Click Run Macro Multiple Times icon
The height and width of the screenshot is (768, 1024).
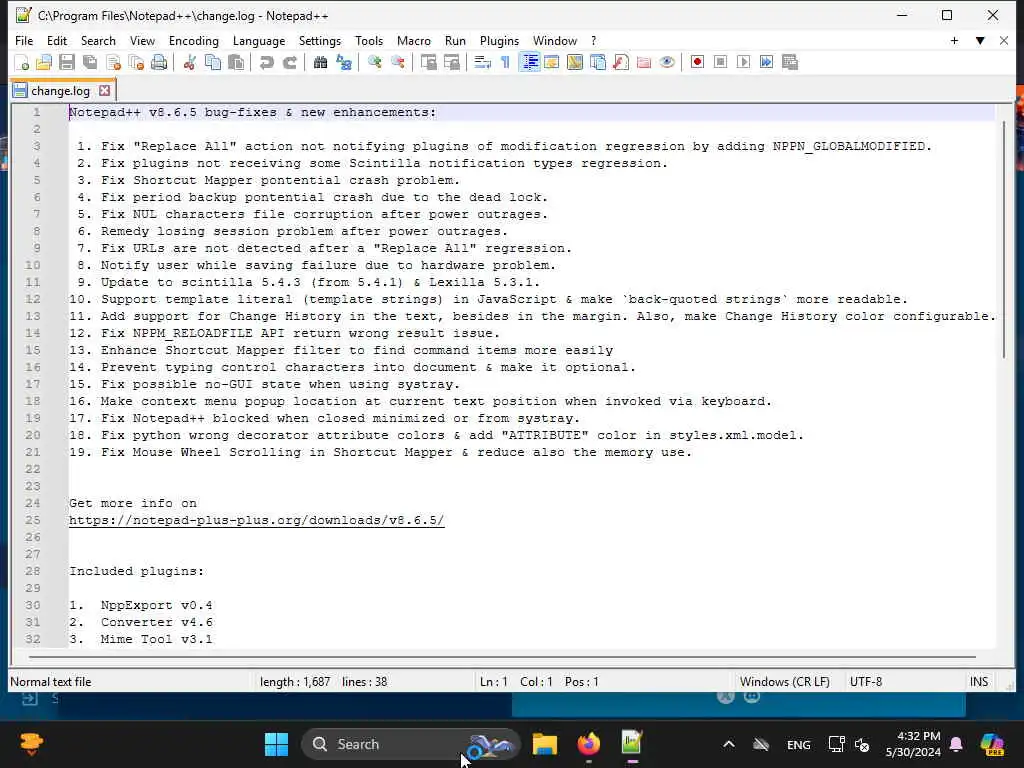767,63
